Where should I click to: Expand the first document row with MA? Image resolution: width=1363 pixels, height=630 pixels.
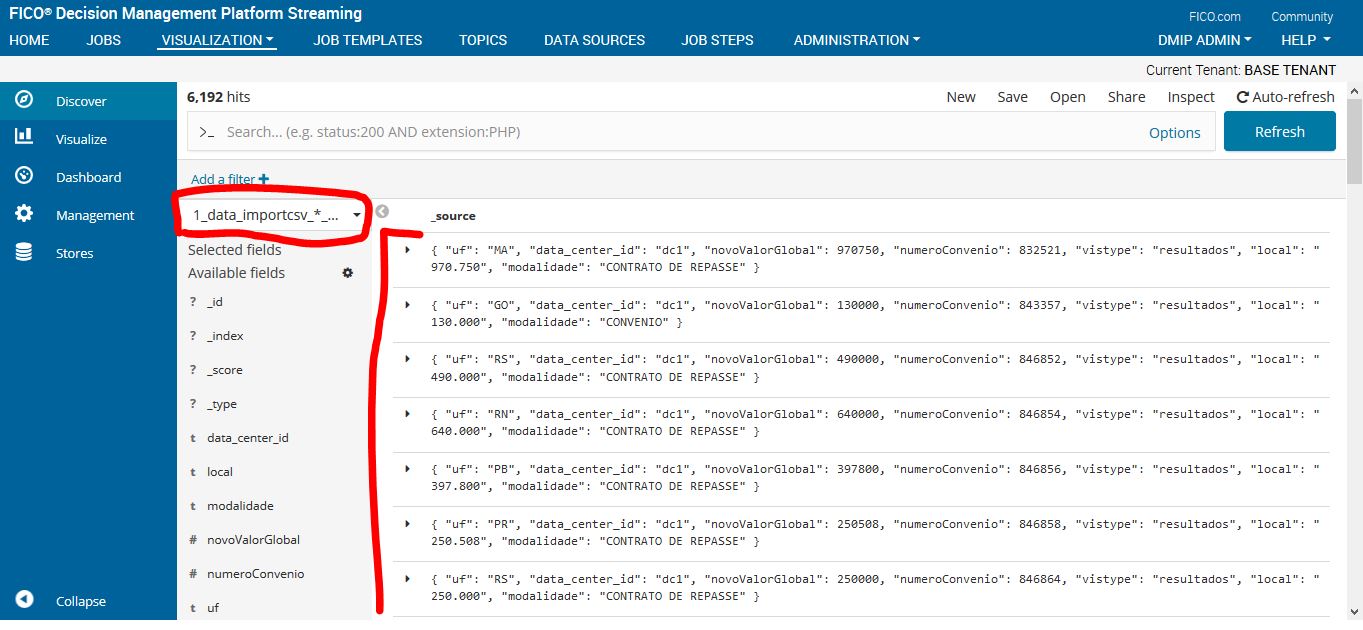coord(407,249)
